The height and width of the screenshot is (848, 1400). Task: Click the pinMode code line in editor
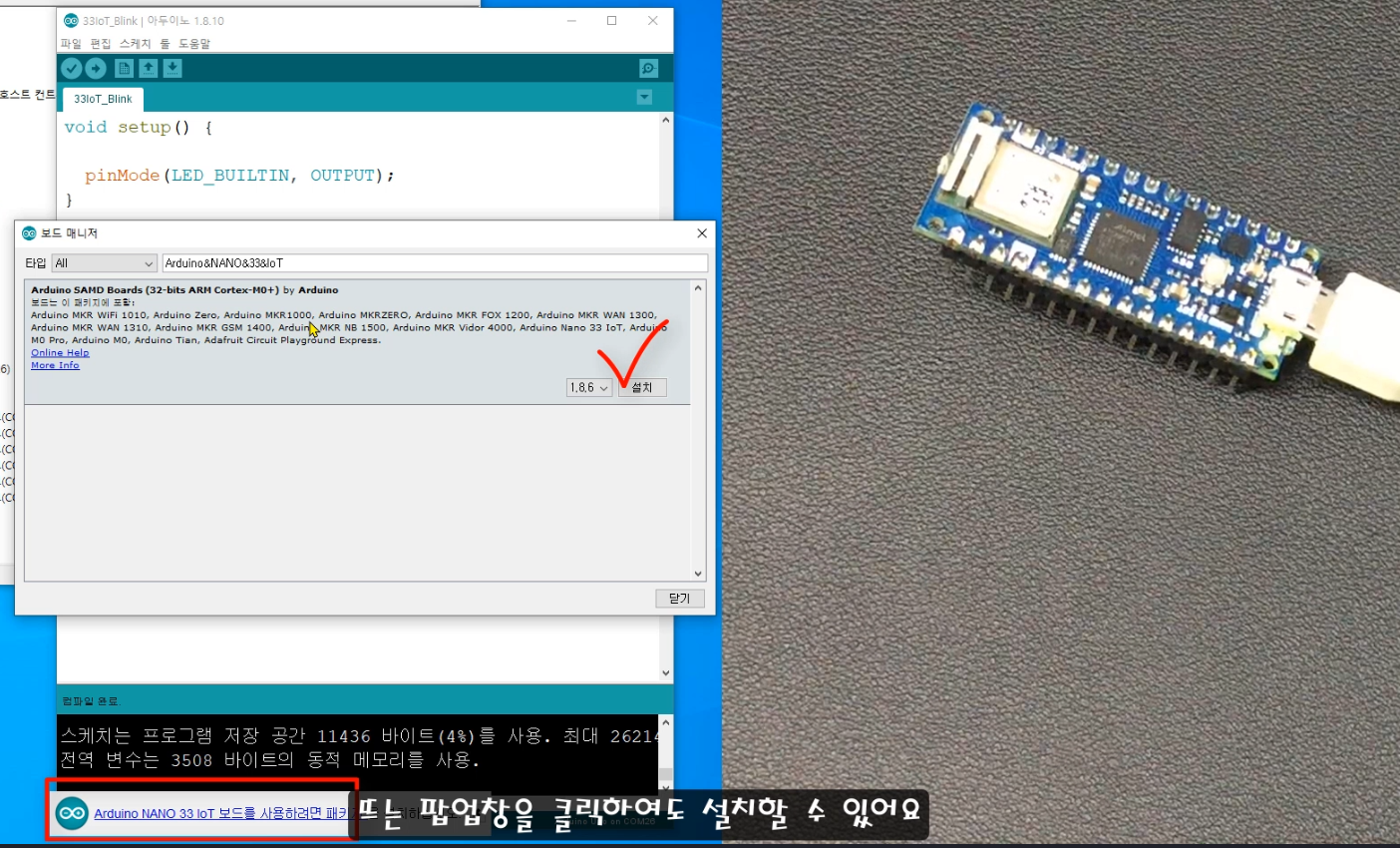[239, 176]
